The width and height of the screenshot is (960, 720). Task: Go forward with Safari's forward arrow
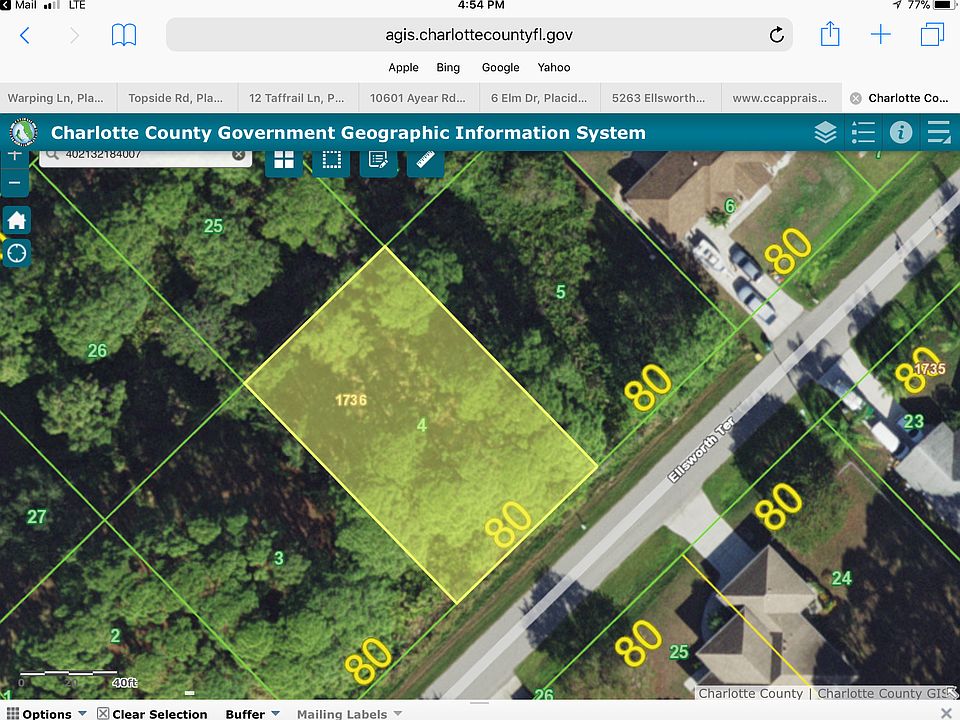74,36
